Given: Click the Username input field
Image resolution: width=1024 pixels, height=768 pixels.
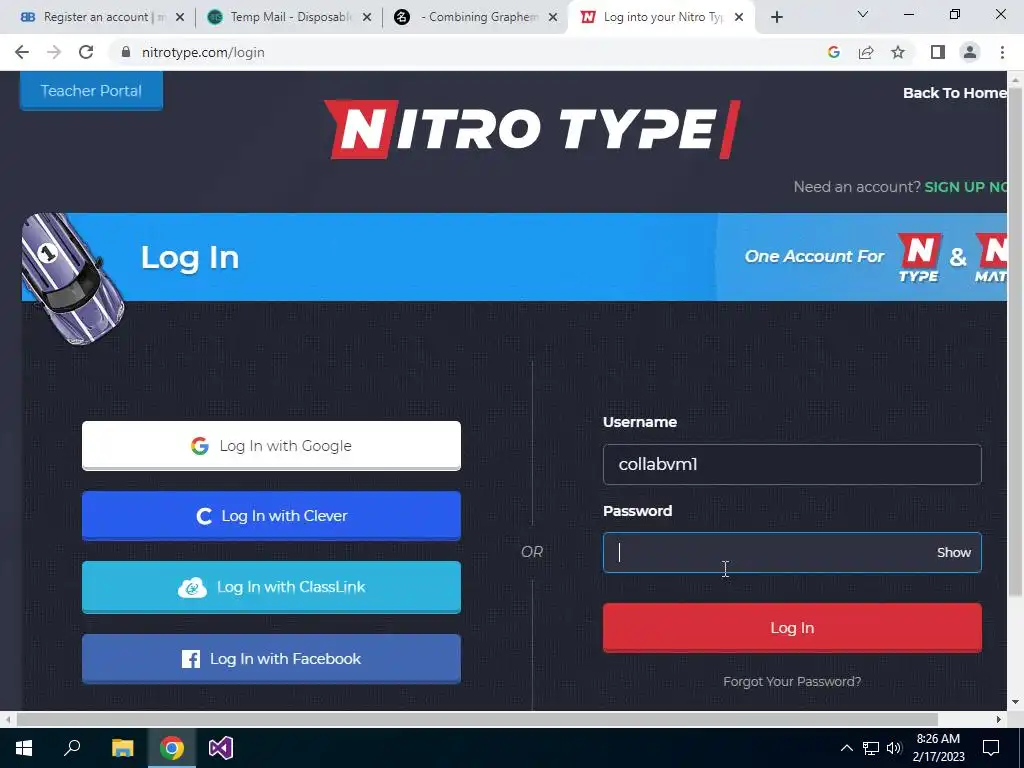Looking at the screenshot, I should (x=792, y=464).
